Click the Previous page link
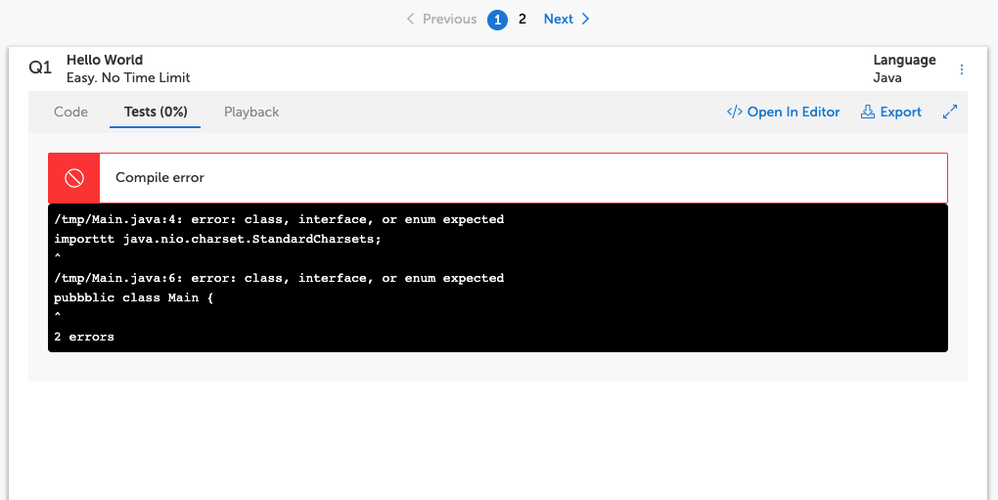Screen dimensions: 998x500 click(x=449, y=19)
